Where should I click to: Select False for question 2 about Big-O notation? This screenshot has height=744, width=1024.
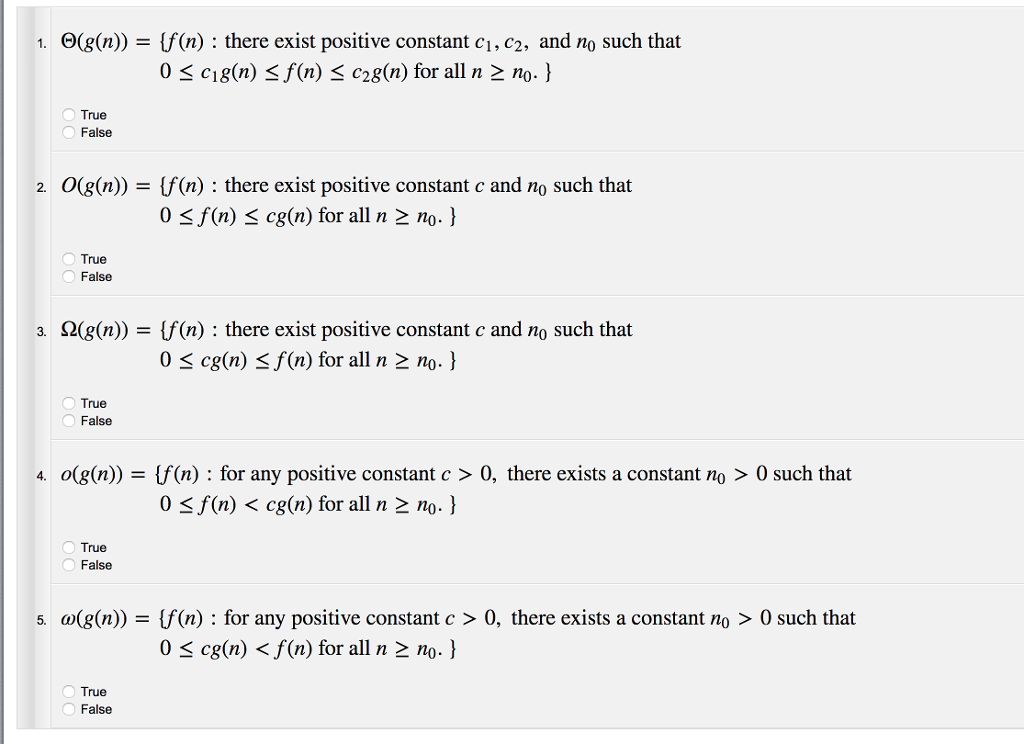[x=68, y=277]
